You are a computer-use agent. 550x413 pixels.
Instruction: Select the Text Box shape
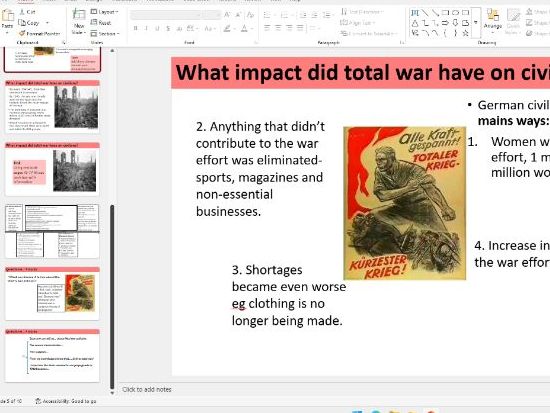click(415, 13)
